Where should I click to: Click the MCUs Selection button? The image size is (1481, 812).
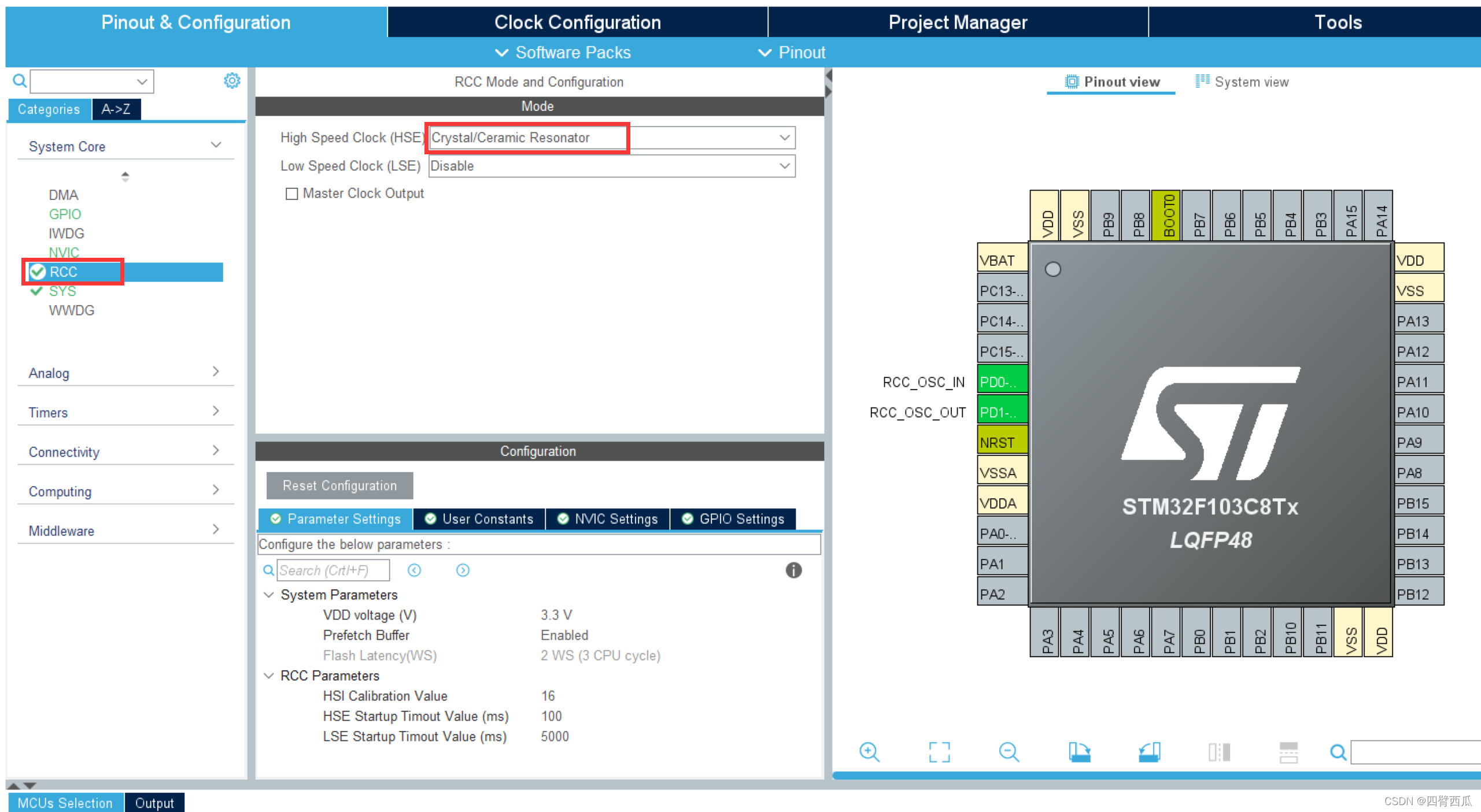pos(65,802)
